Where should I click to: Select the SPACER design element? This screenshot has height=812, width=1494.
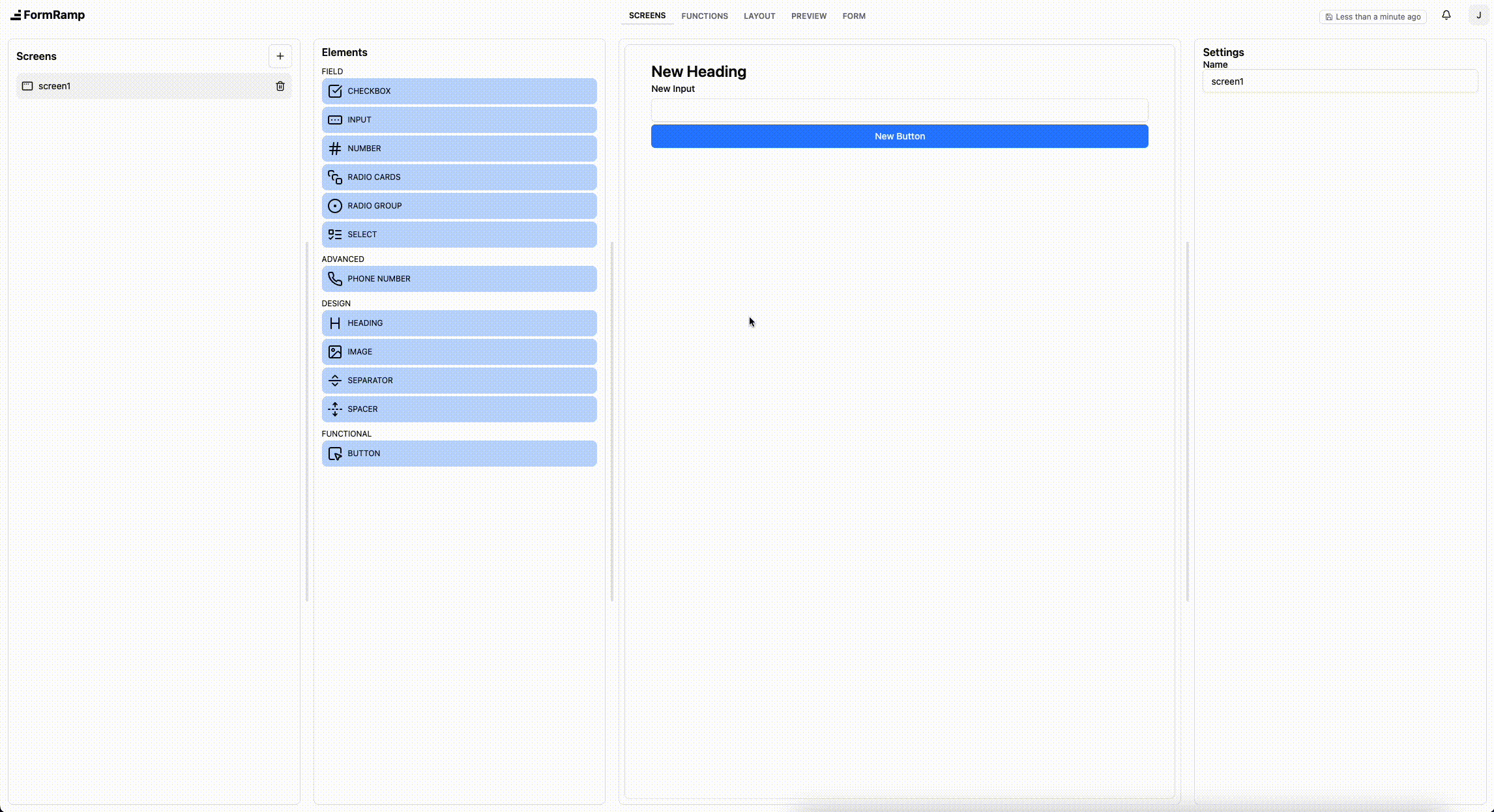pyautogui.click(x=459, y=409)
